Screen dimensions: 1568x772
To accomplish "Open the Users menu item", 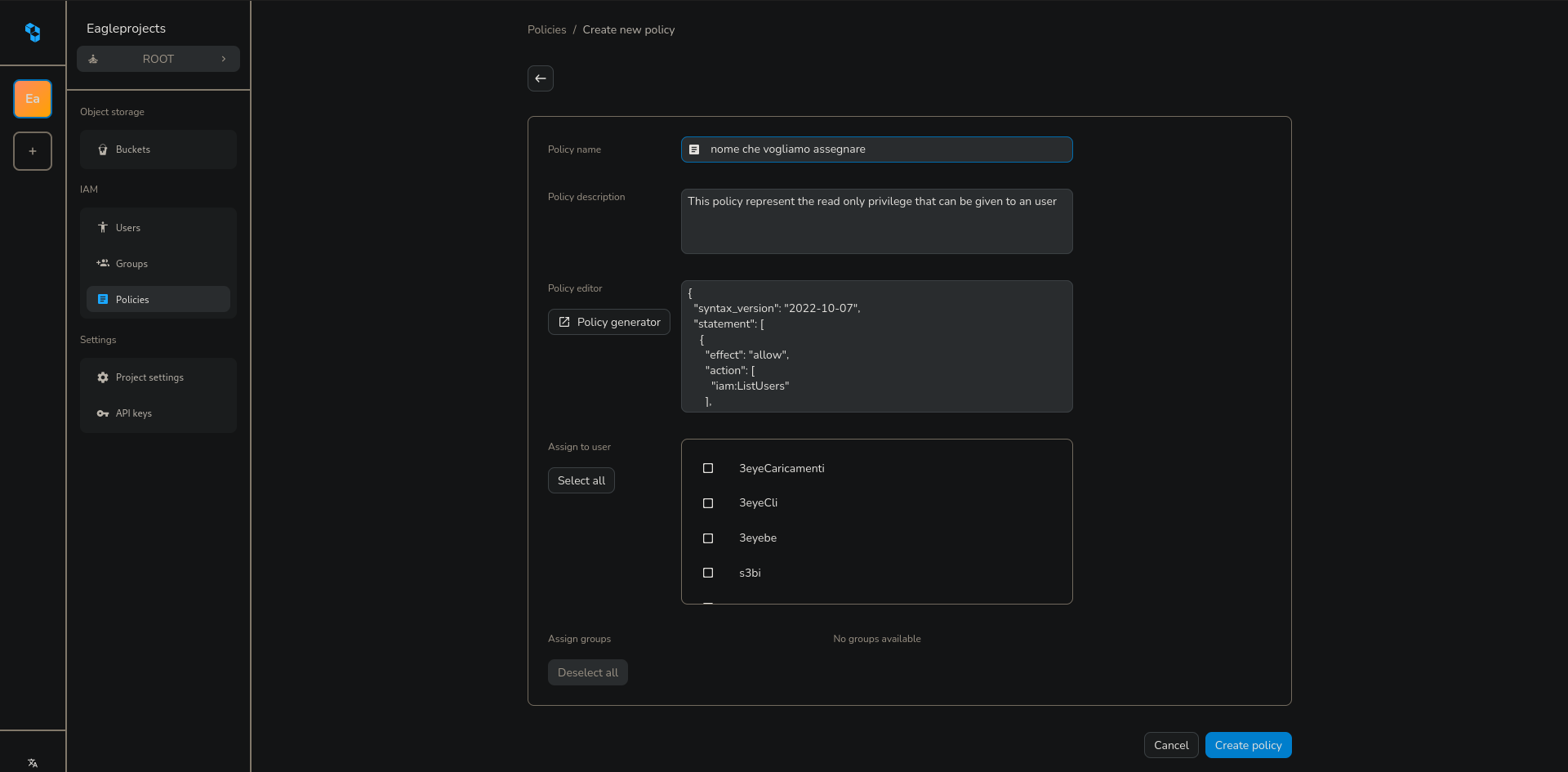I will 128,228.
